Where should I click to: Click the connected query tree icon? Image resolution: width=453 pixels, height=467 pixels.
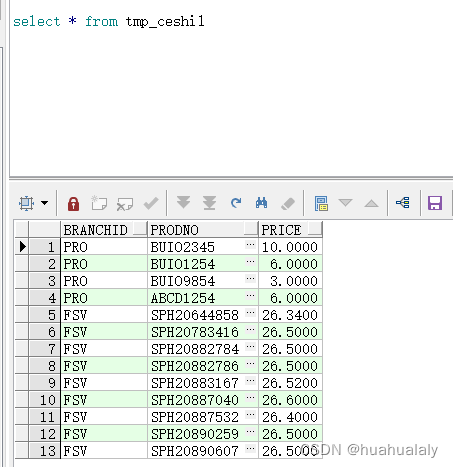click(x=403, y=202)
